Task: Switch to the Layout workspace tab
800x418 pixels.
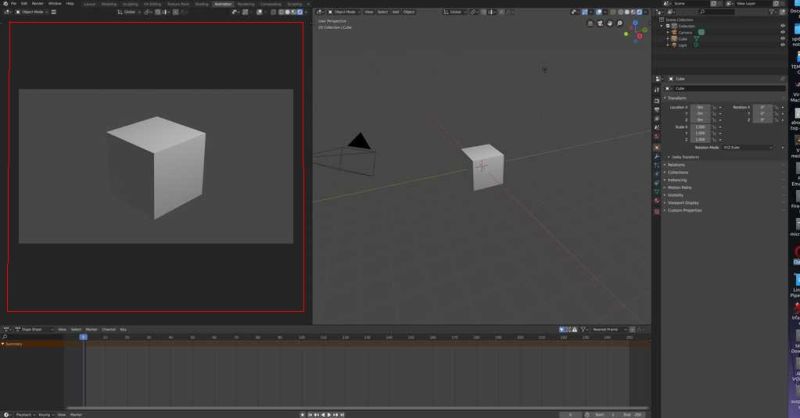Action: tap(89, 4)
